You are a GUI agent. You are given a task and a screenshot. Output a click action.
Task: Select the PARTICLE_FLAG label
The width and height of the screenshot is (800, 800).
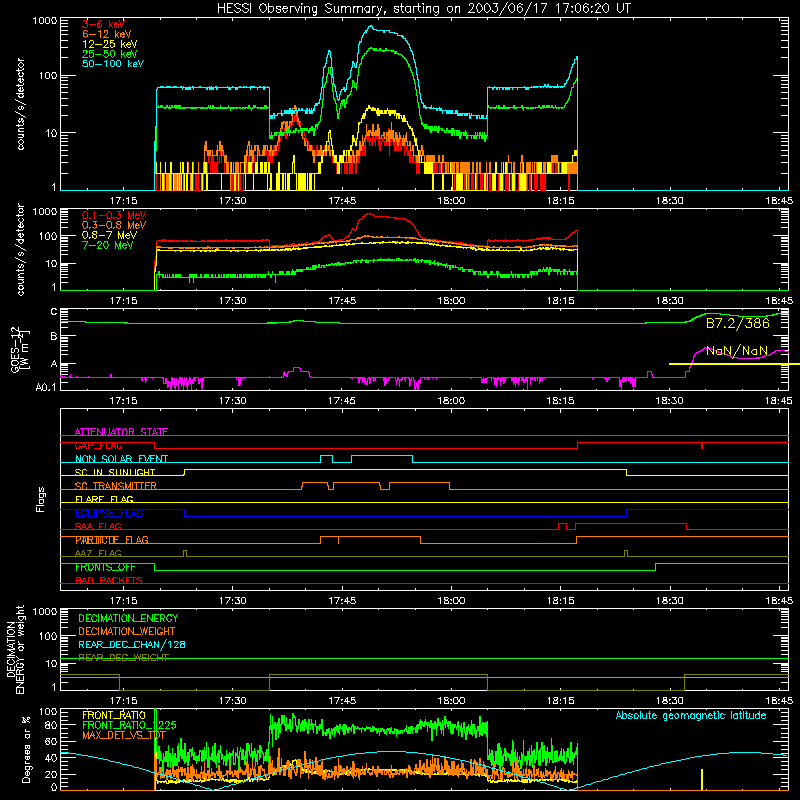pos(112,540)
